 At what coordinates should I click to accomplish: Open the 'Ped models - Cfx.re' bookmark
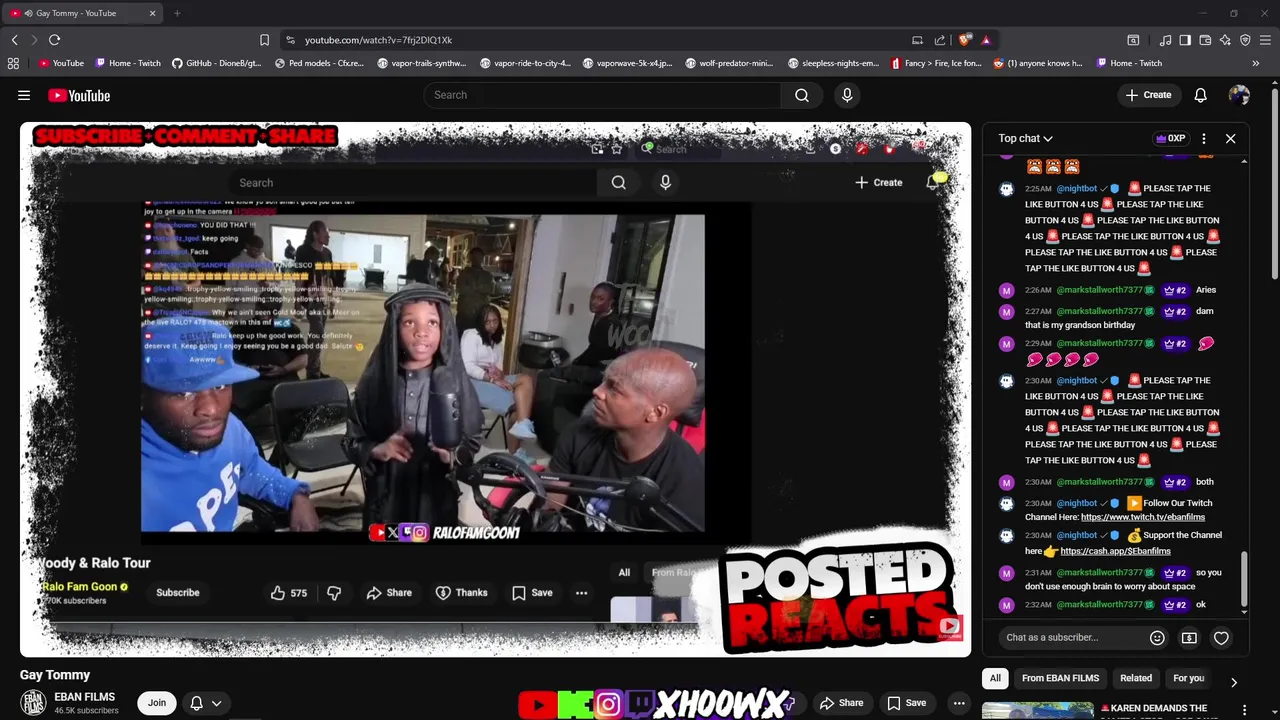tap(318, 63)
